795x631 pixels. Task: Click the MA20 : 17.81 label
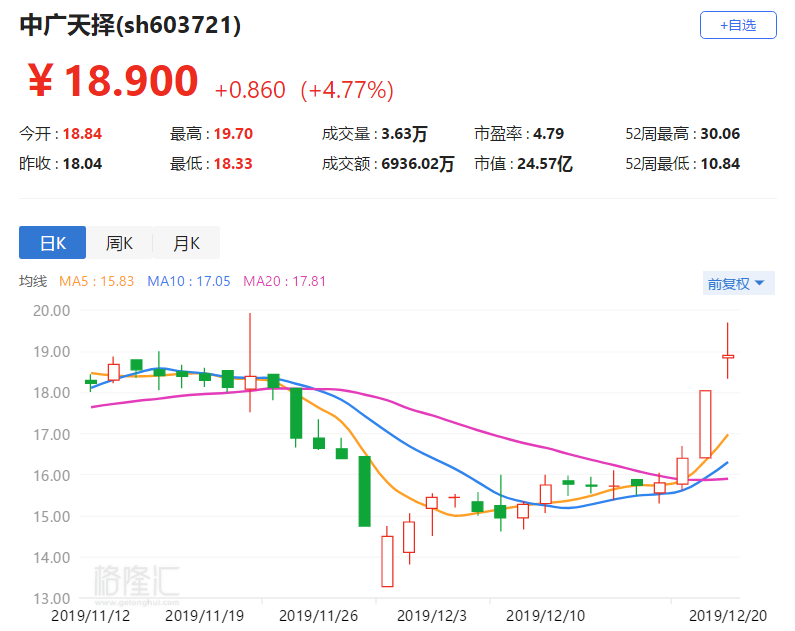coord(284,281)
